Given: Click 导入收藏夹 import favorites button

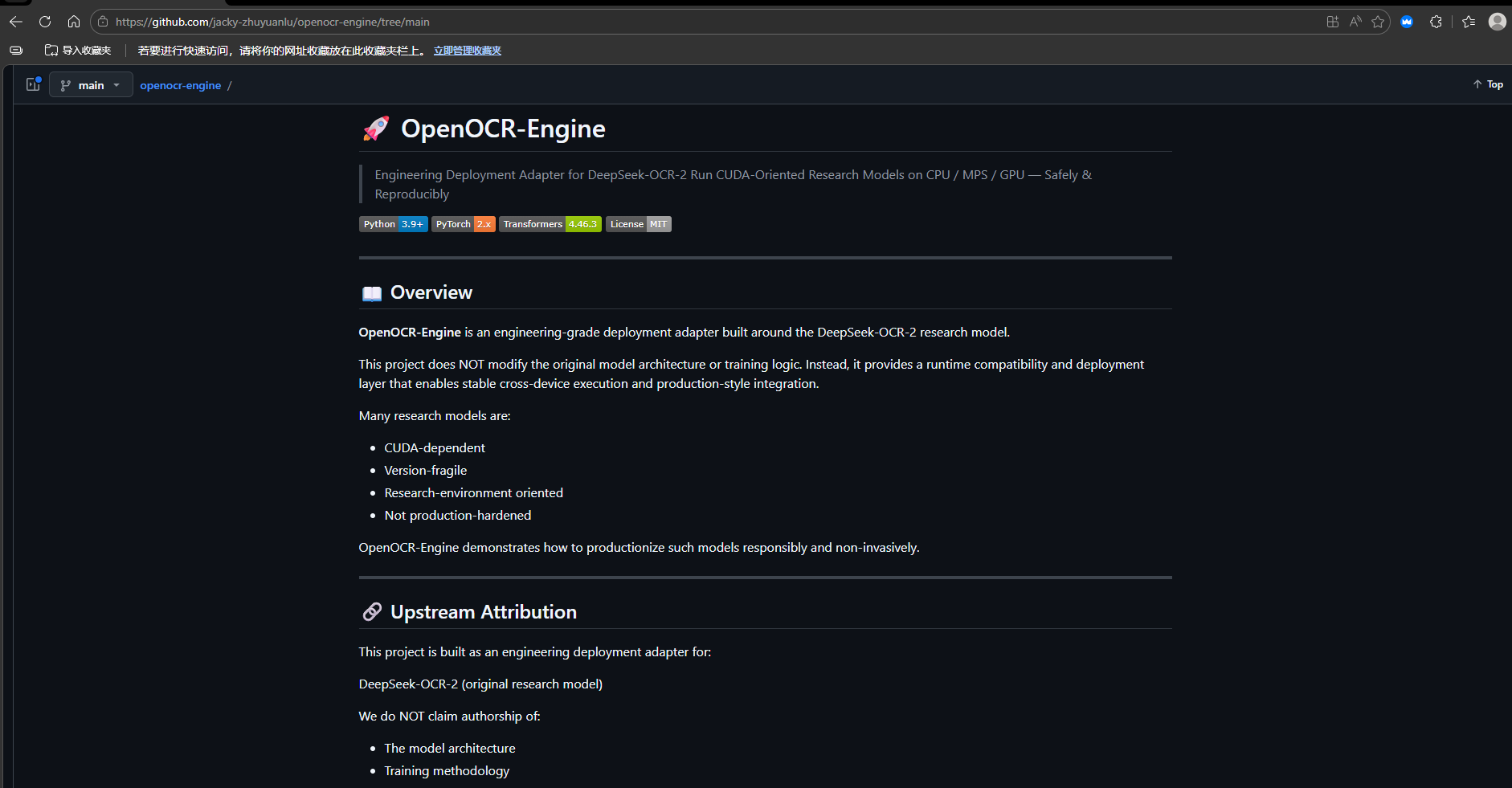Looking at the screenshot, I should click(x=78, y=50).
